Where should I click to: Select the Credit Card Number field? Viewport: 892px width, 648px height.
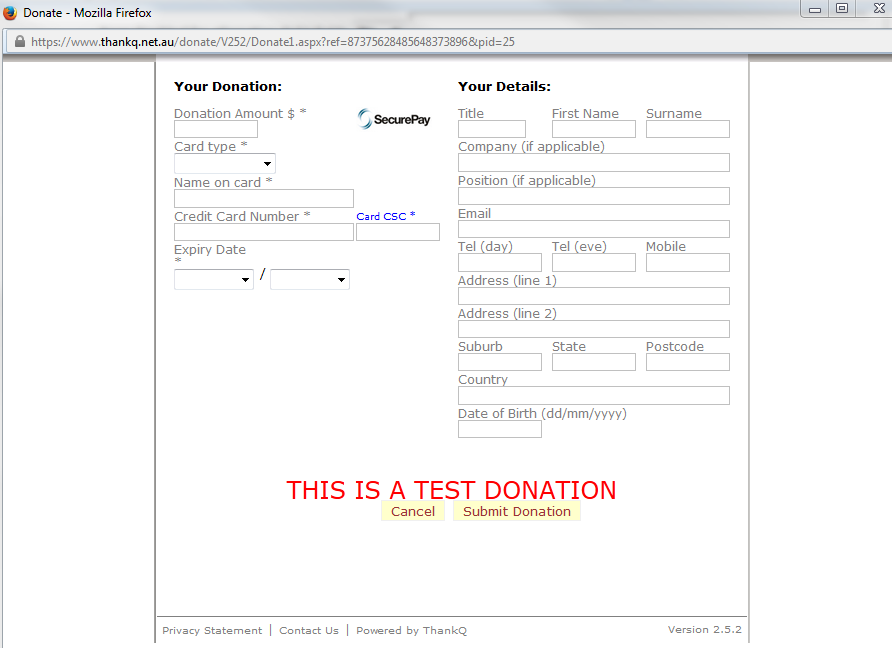click(264, 232)
